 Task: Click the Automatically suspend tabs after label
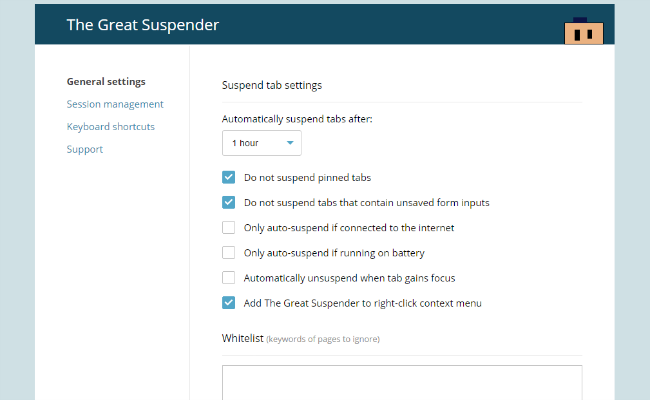pos(297,119)
